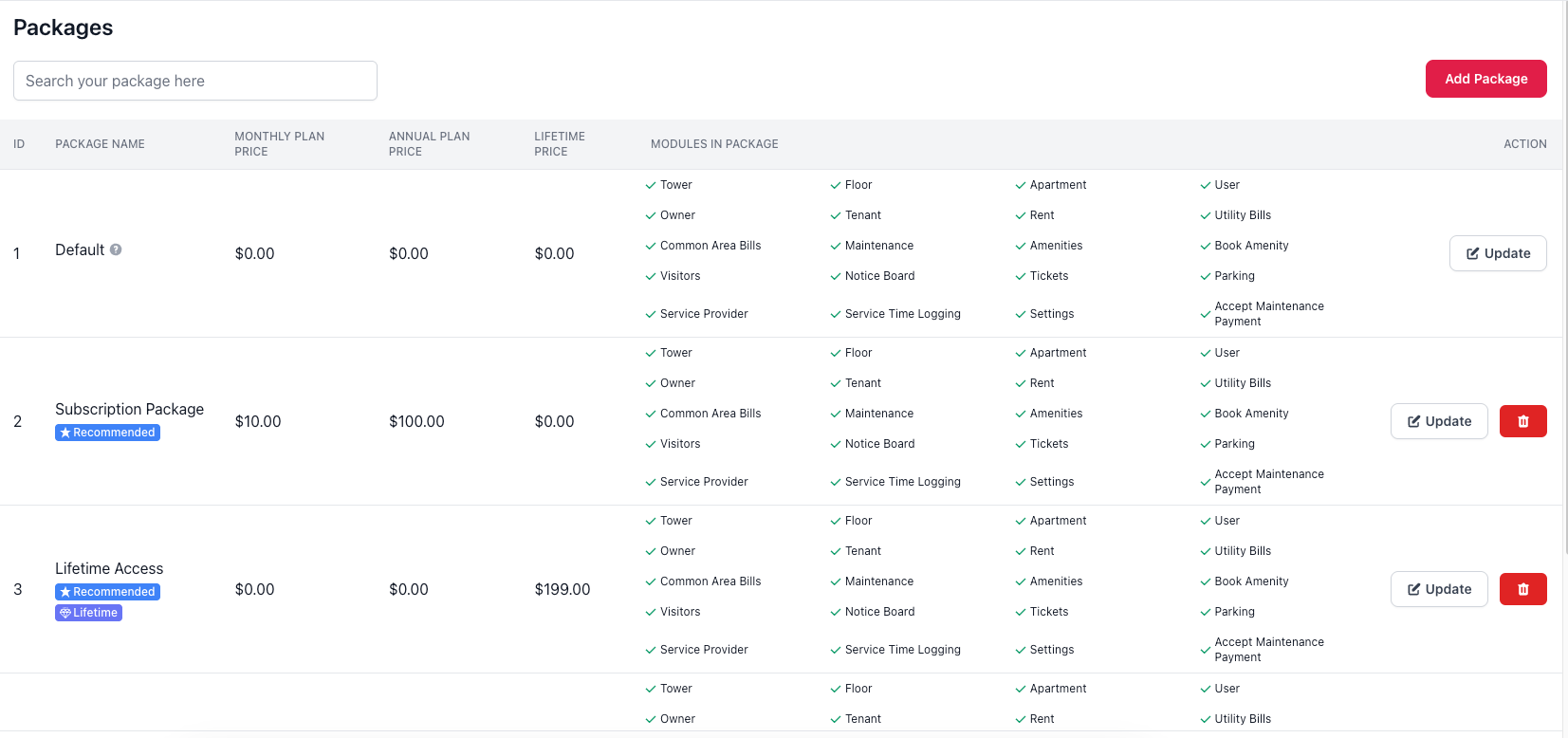
Task: Click the Recommended star badge under Subscription Package
Action: coord(107,433)
